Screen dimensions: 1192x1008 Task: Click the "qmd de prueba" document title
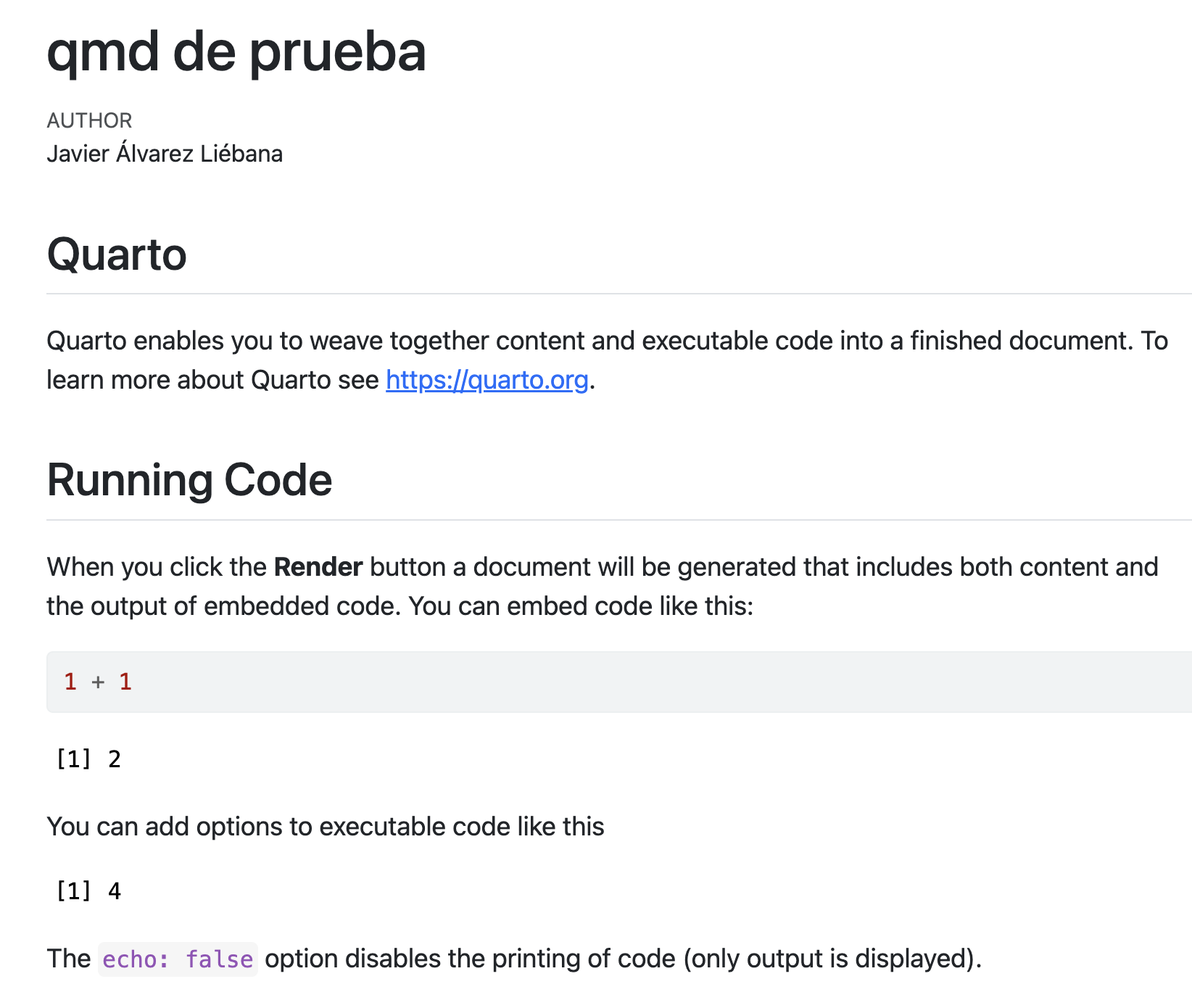(236, 52)
